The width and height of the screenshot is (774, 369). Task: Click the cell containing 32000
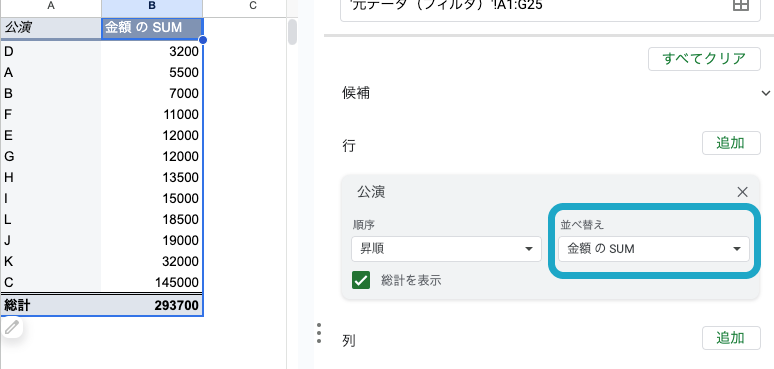[152, 261]
